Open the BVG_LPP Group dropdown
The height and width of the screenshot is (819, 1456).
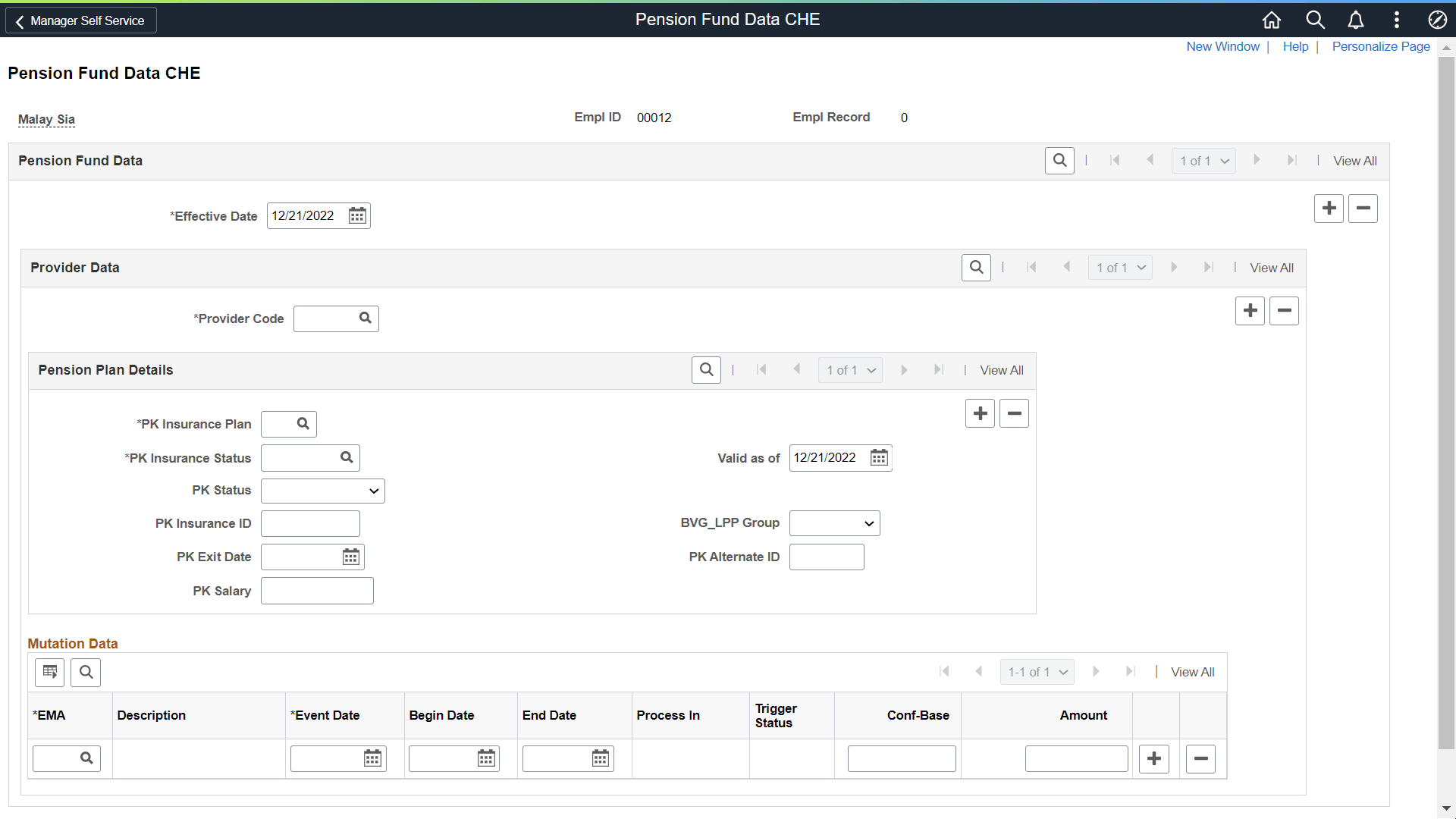(834, 523)
